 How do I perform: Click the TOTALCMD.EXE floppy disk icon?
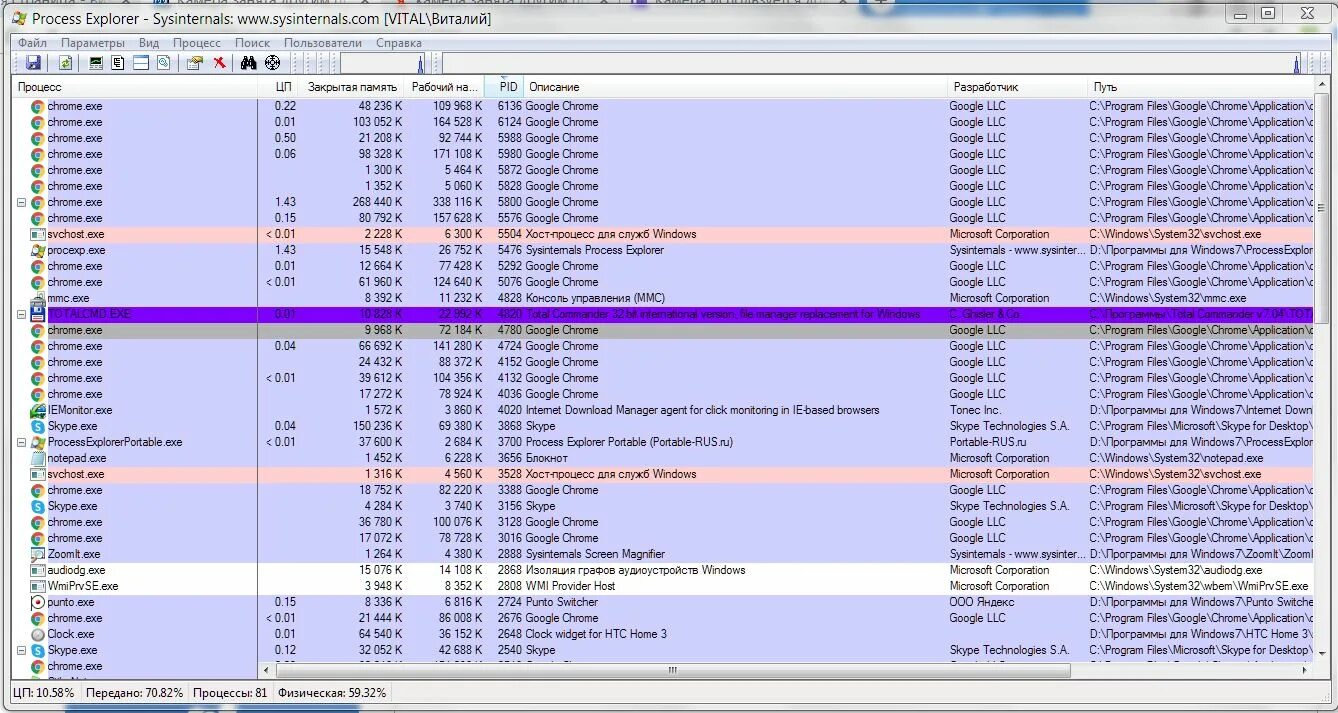(38, 313)
